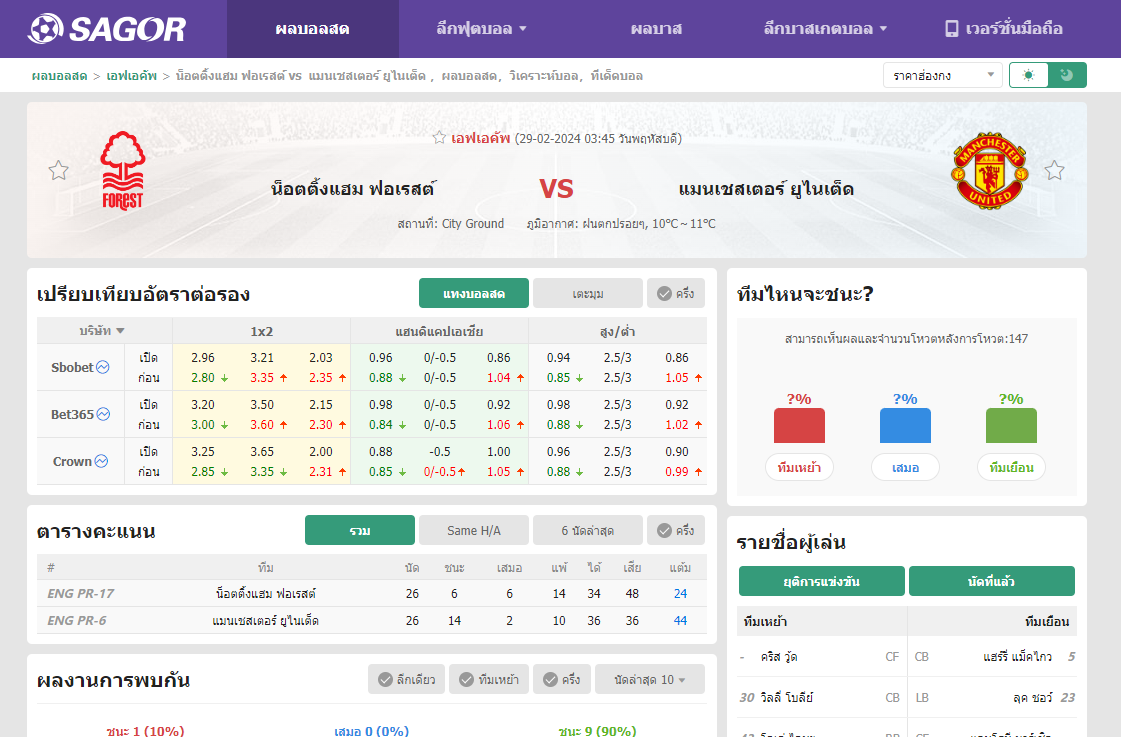
Task: Click Bet365 company name
Action: pos(72,415)
